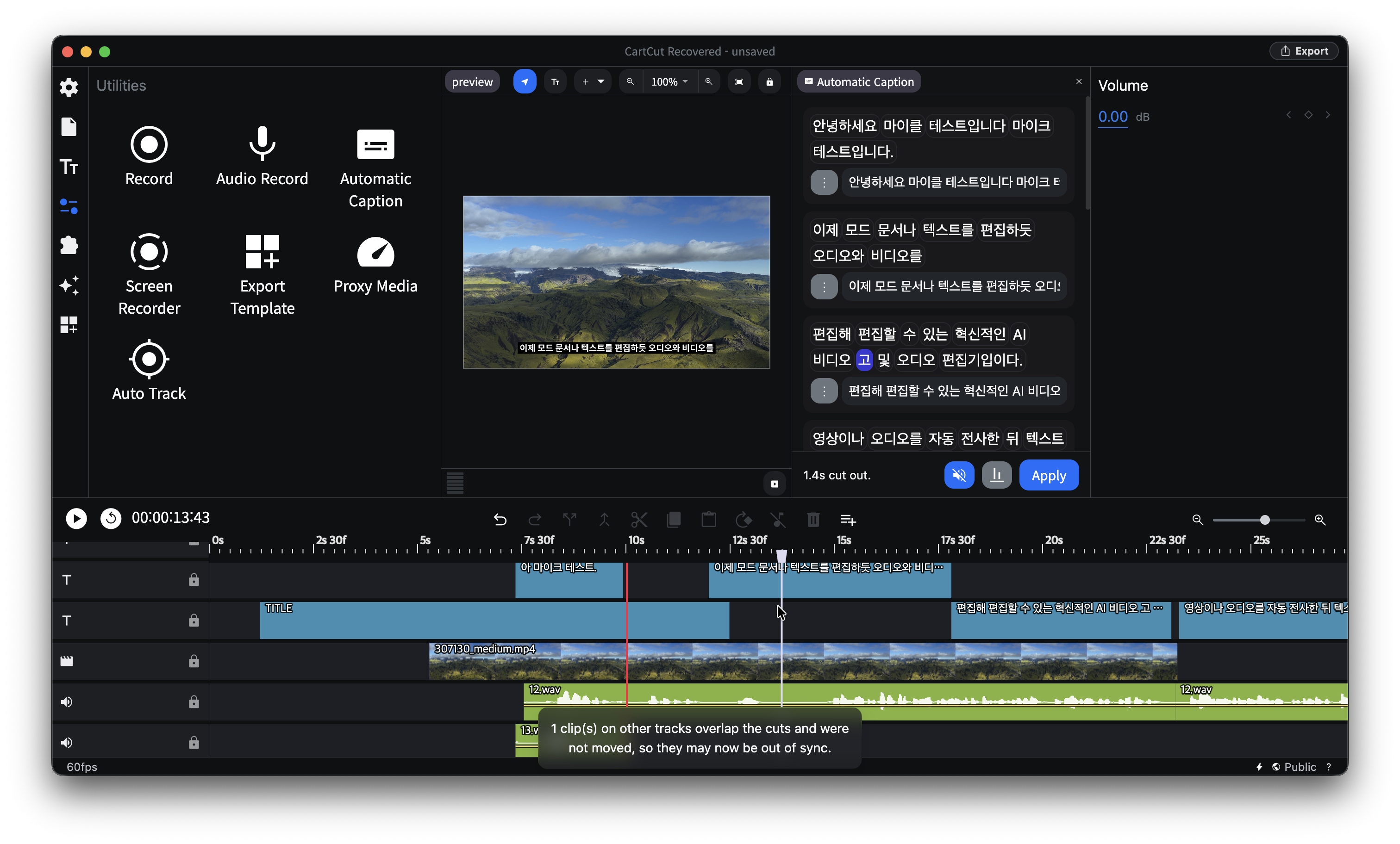Click the Apply button
This screenshot has height=844, width=1400.
pyautogui.click(x=1048, y=475)
